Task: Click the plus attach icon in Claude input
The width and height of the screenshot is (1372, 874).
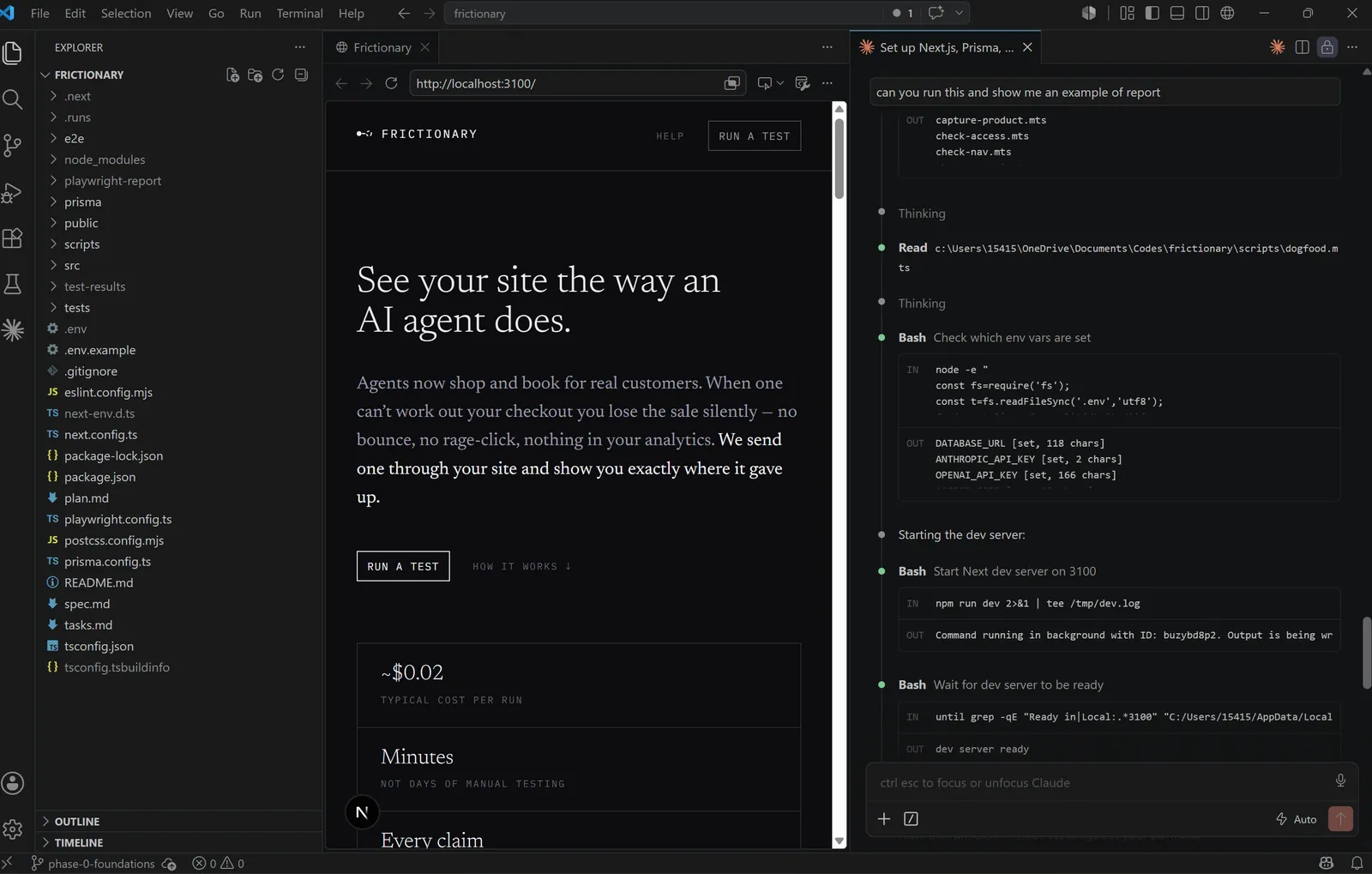Action: [x=884, y=819]
